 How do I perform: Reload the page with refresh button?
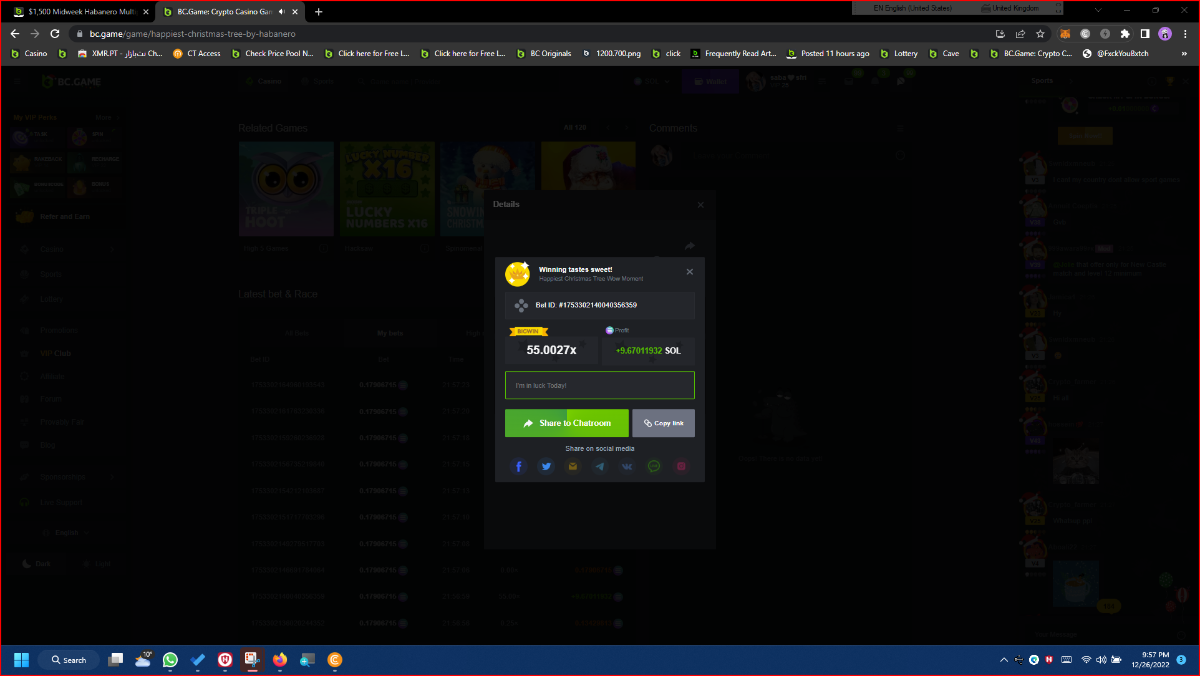(x=55, y=33)
